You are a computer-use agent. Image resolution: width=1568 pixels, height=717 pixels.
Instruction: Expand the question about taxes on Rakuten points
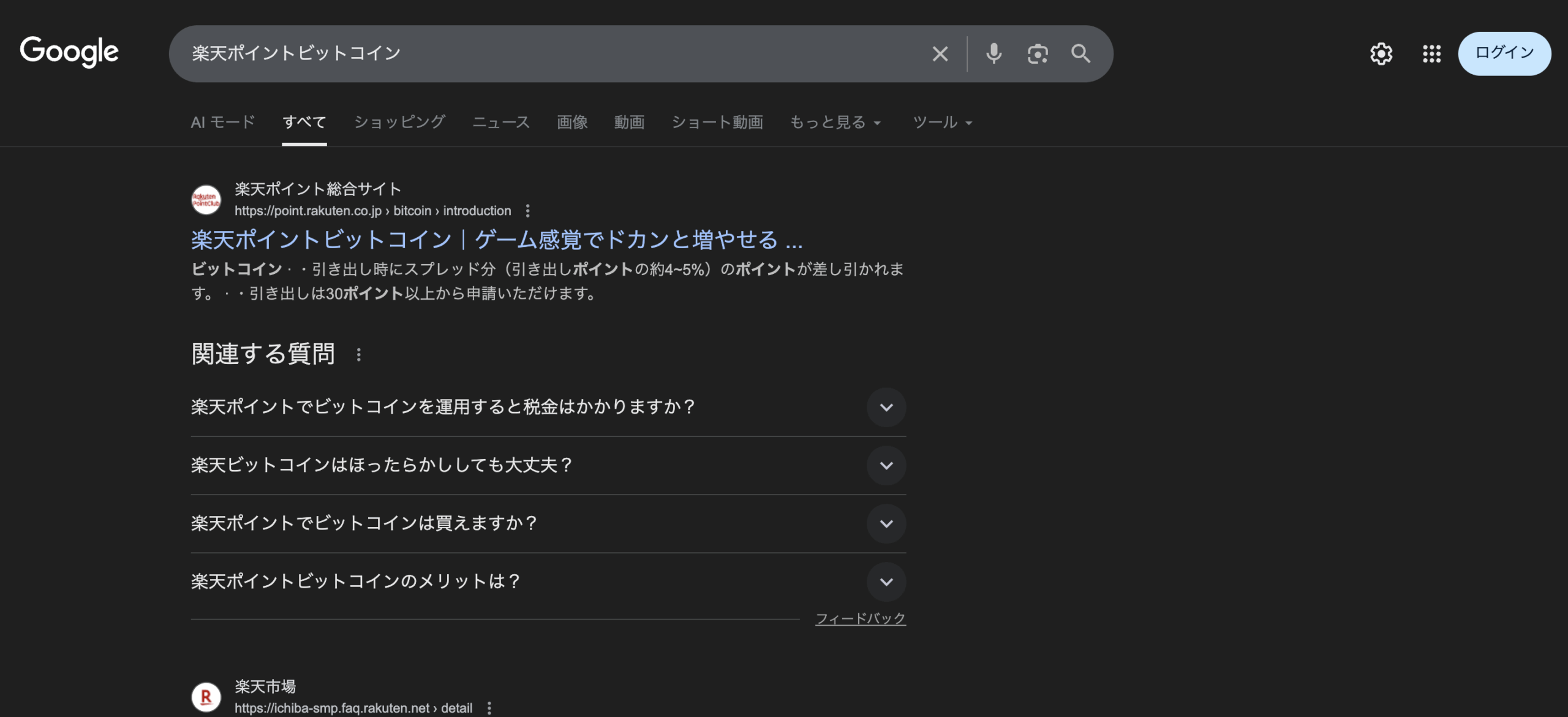click(886, 408)
